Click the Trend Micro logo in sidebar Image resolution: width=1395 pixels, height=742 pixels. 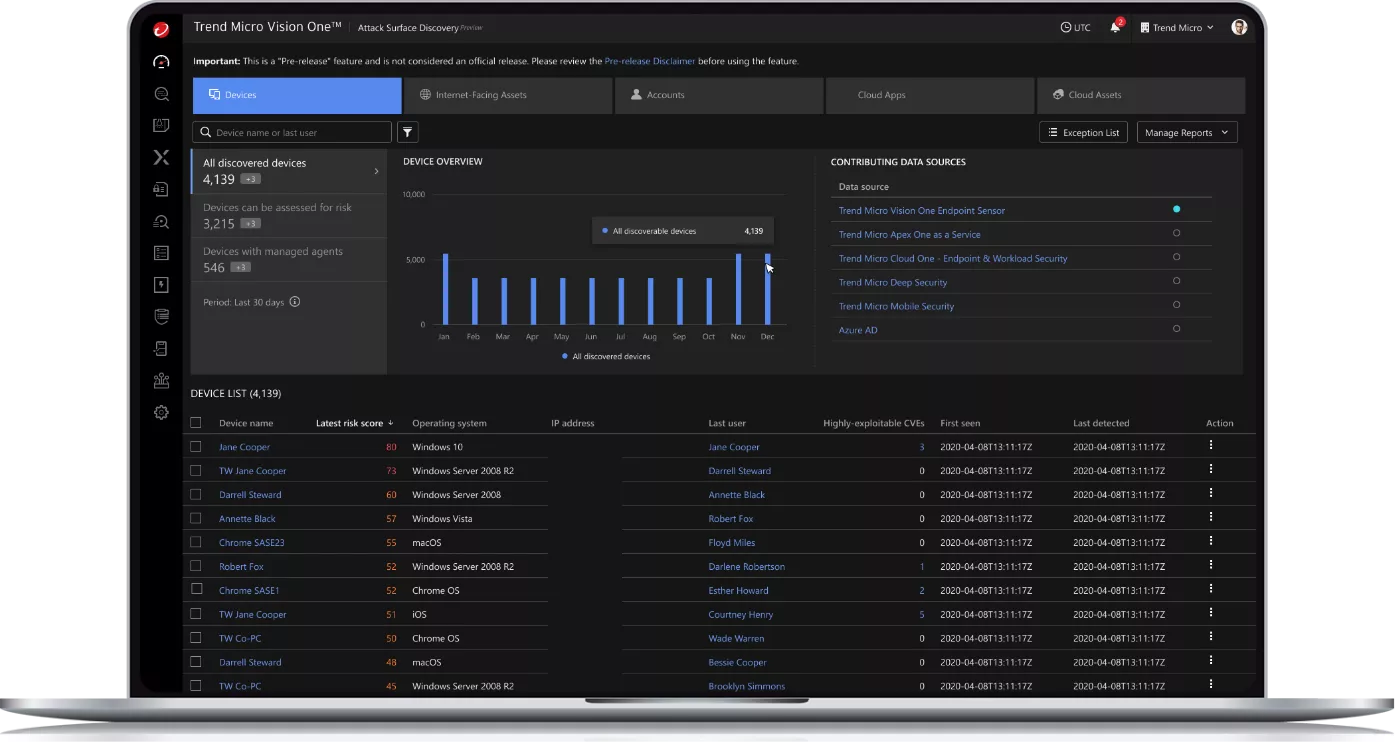pyautogui.click(x=161, y=31)
